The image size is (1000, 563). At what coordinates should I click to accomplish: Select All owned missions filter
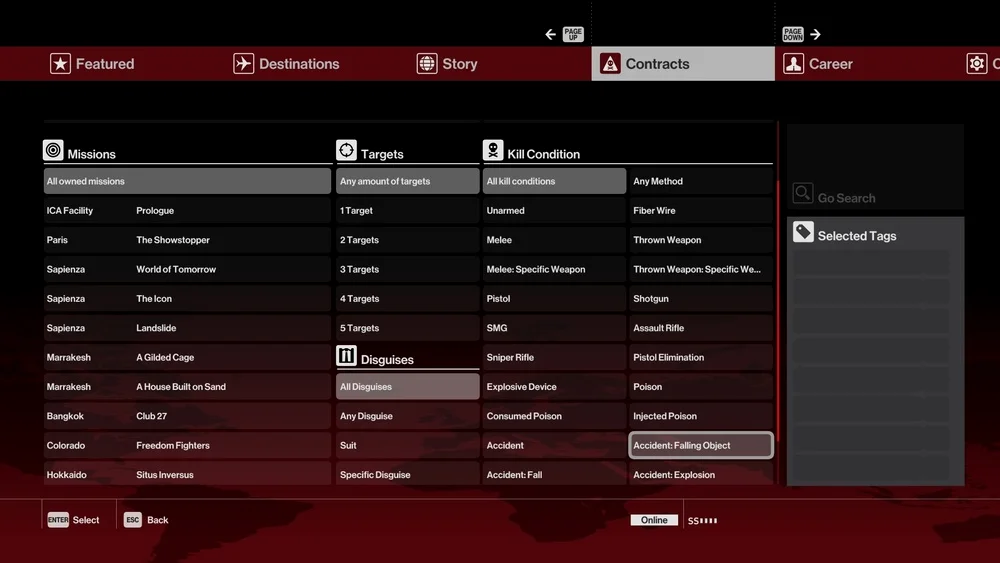188,181
